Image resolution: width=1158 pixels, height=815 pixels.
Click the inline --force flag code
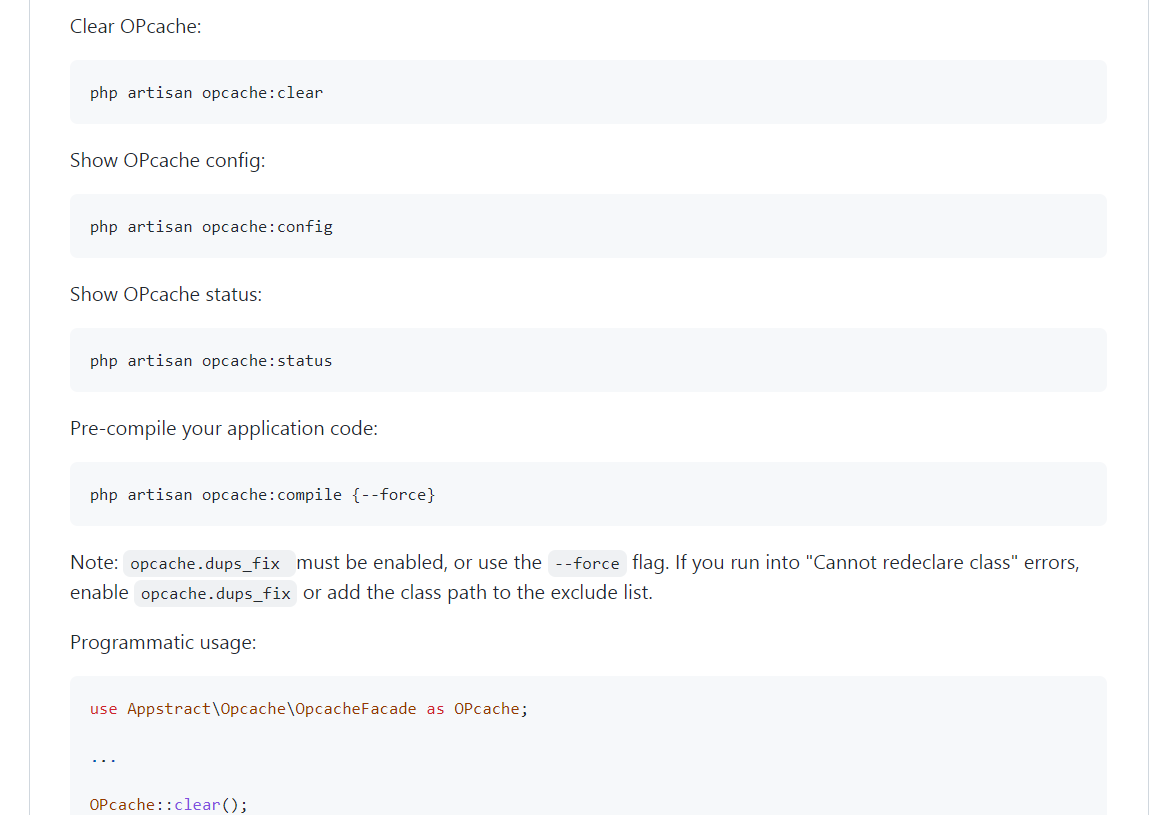[586, 563]
